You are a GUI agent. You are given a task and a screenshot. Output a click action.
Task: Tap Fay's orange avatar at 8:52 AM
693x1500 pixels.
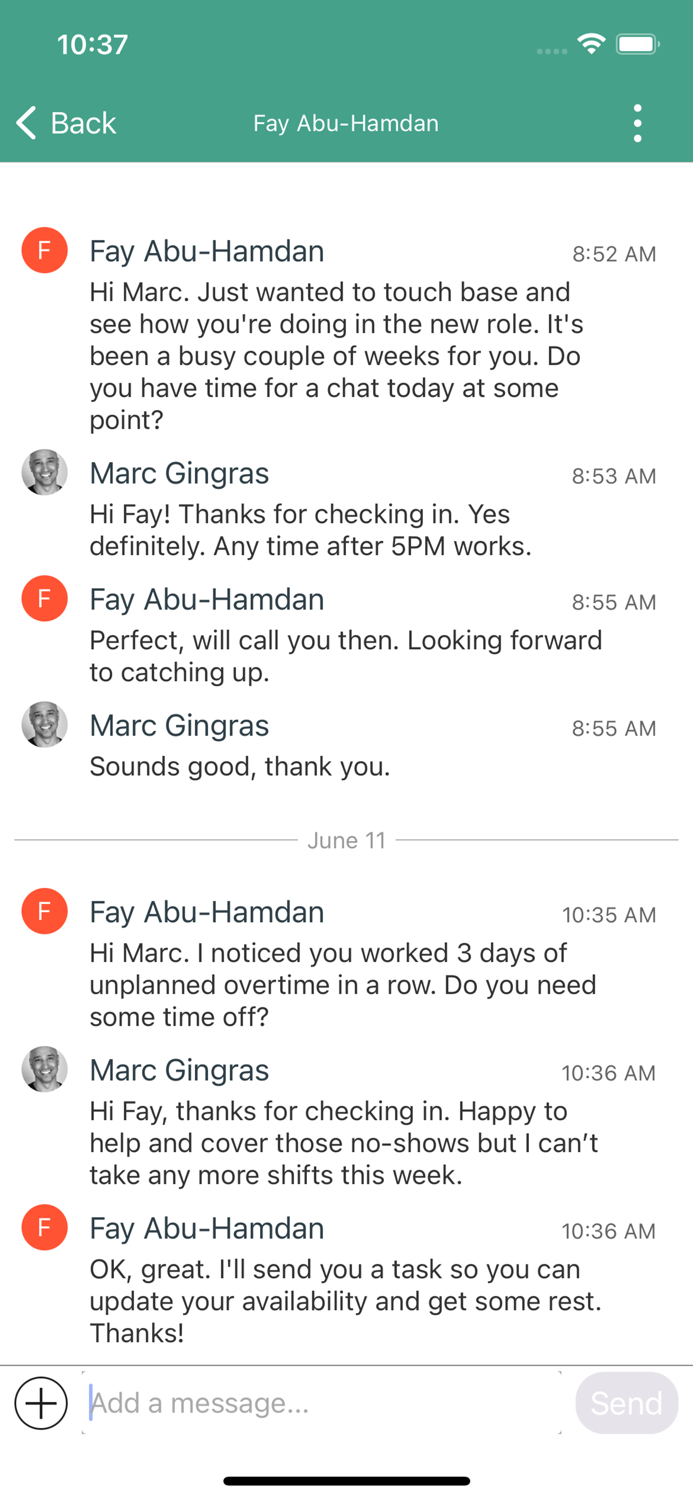(44, 250)
